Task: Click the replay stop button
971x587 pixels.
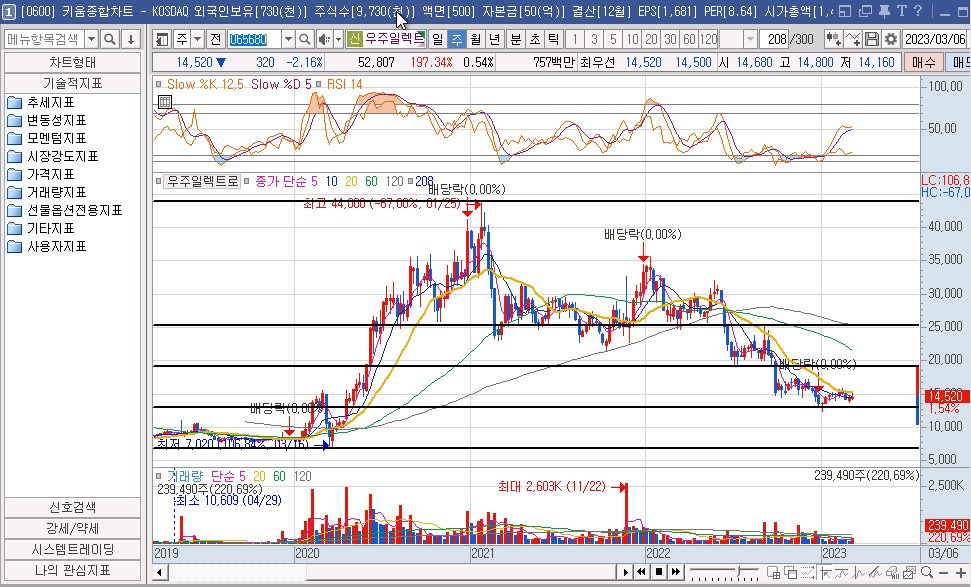Action: tap(659, 572)
